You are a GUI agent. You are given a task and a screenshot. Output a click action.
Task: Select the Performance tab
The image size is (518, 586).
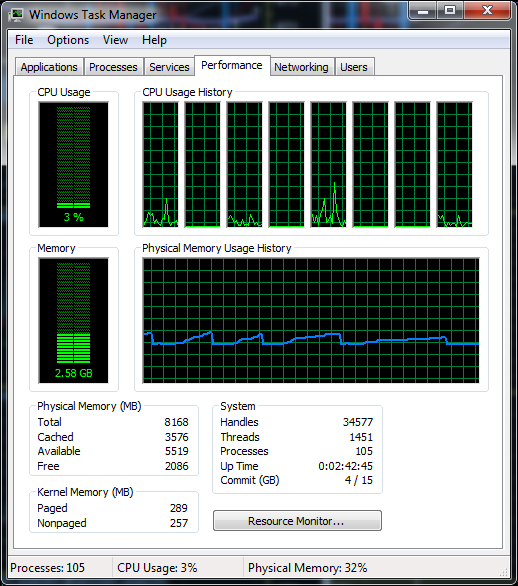[x=232, y=65]
